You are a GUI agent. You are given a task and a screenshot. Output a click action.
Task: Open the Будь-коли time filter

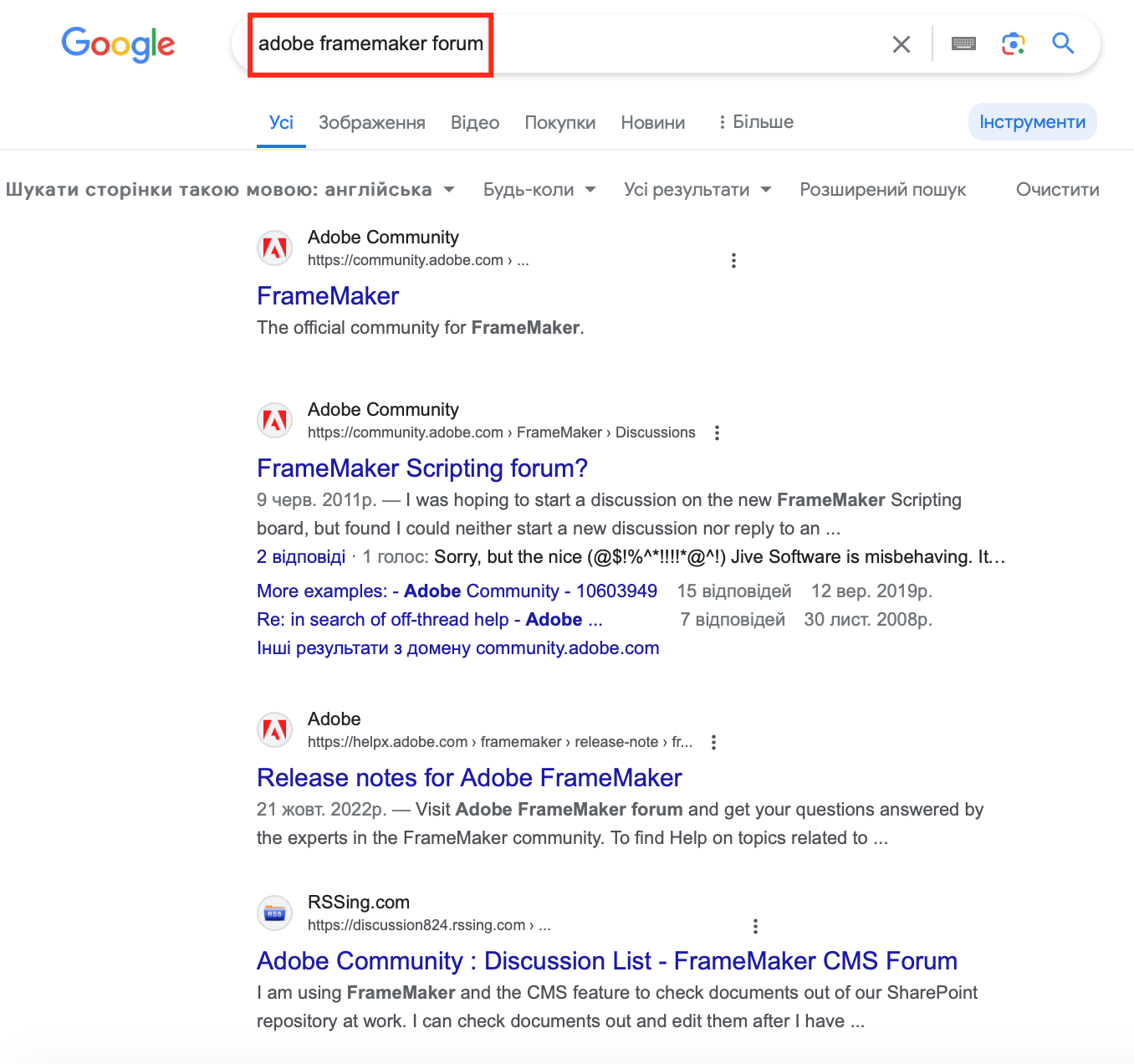(x=539, y=190)
